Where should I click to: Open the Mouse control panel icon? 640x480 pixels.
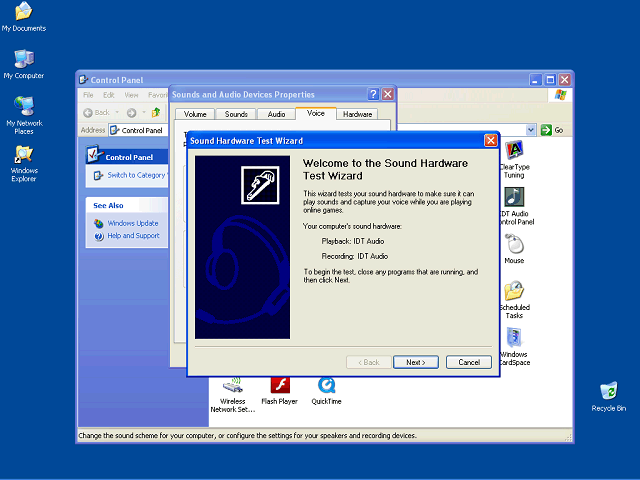[x=514, y=249]
